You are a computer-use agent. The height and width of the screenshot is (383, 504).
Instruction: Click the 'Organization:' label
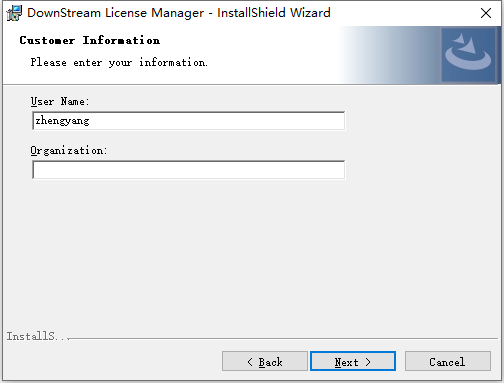pos(69,150)
